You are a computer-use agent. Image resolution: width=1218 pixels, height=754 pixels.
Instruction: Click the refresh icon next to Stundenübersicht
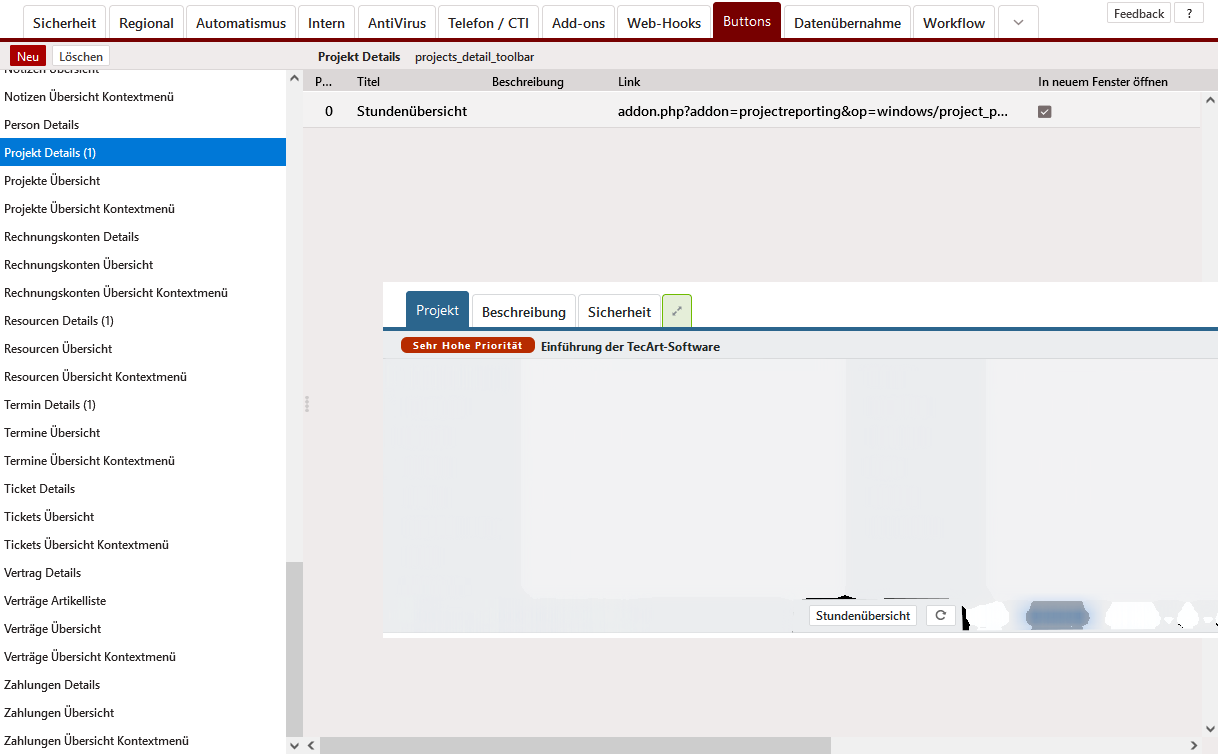coord(940,615)
